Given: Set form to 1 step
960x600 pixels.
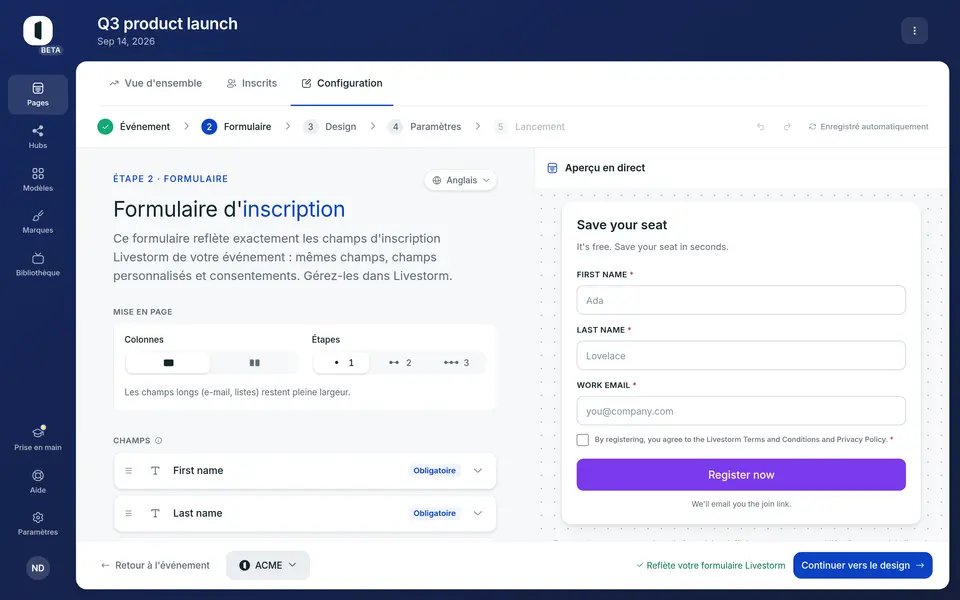Looking at the screenshot, I should [x=342, y=362].
